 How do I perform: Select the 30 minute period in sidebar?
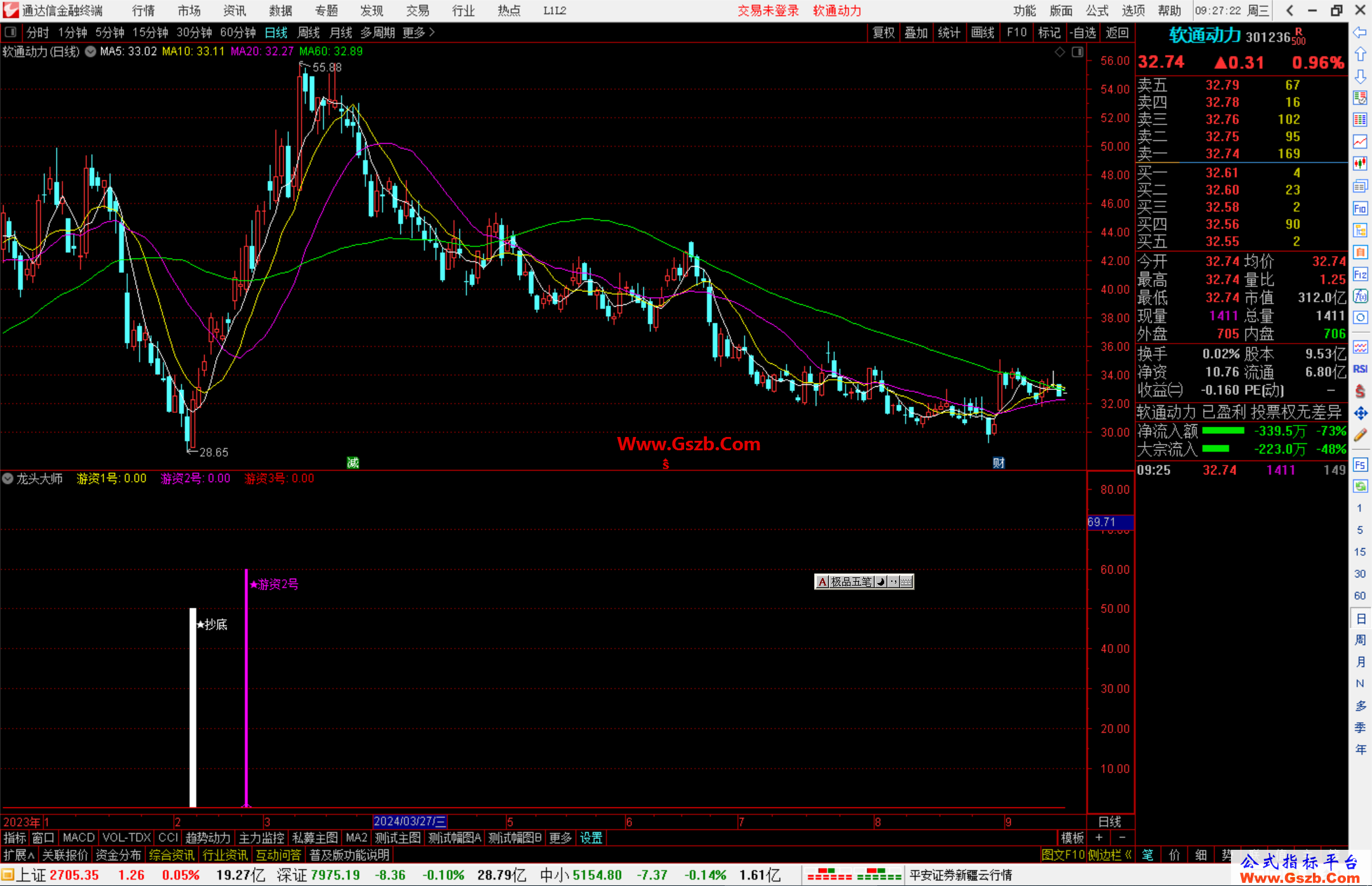click(1360, 574)
